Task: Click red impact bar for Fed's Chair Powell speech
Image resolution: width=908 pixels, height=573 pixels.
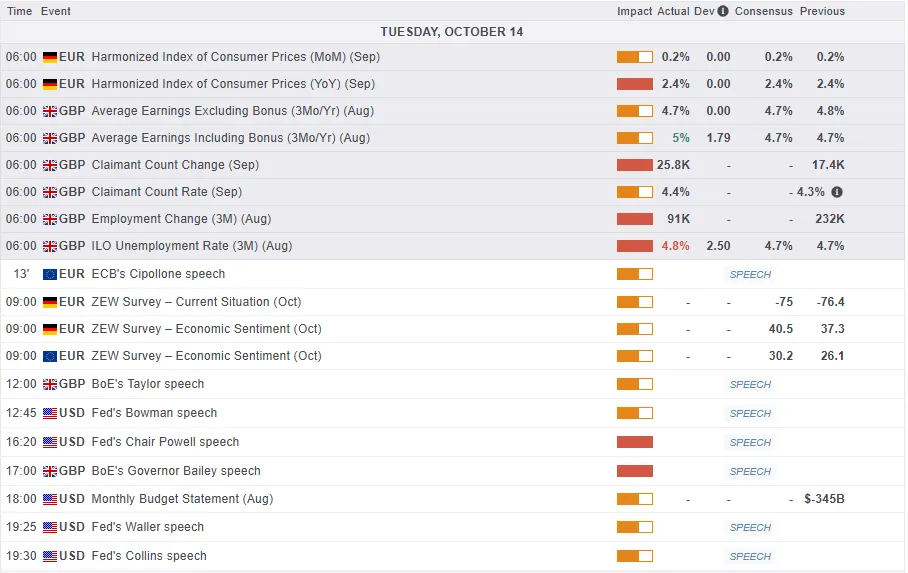Action: tap(634, 442)
